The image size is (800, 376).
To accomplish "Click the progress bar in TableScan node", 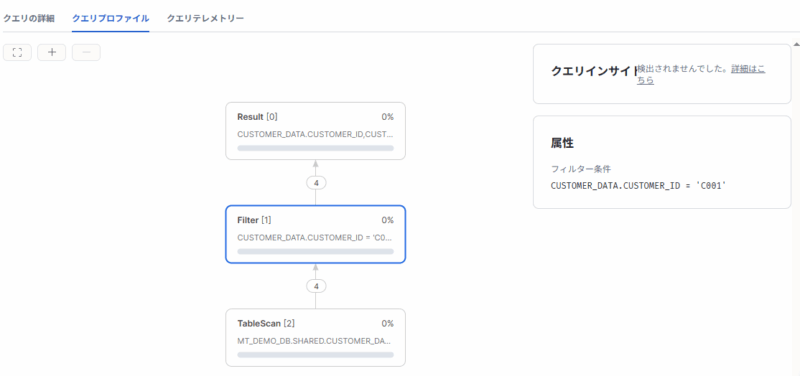I will [x=315, y=355].
